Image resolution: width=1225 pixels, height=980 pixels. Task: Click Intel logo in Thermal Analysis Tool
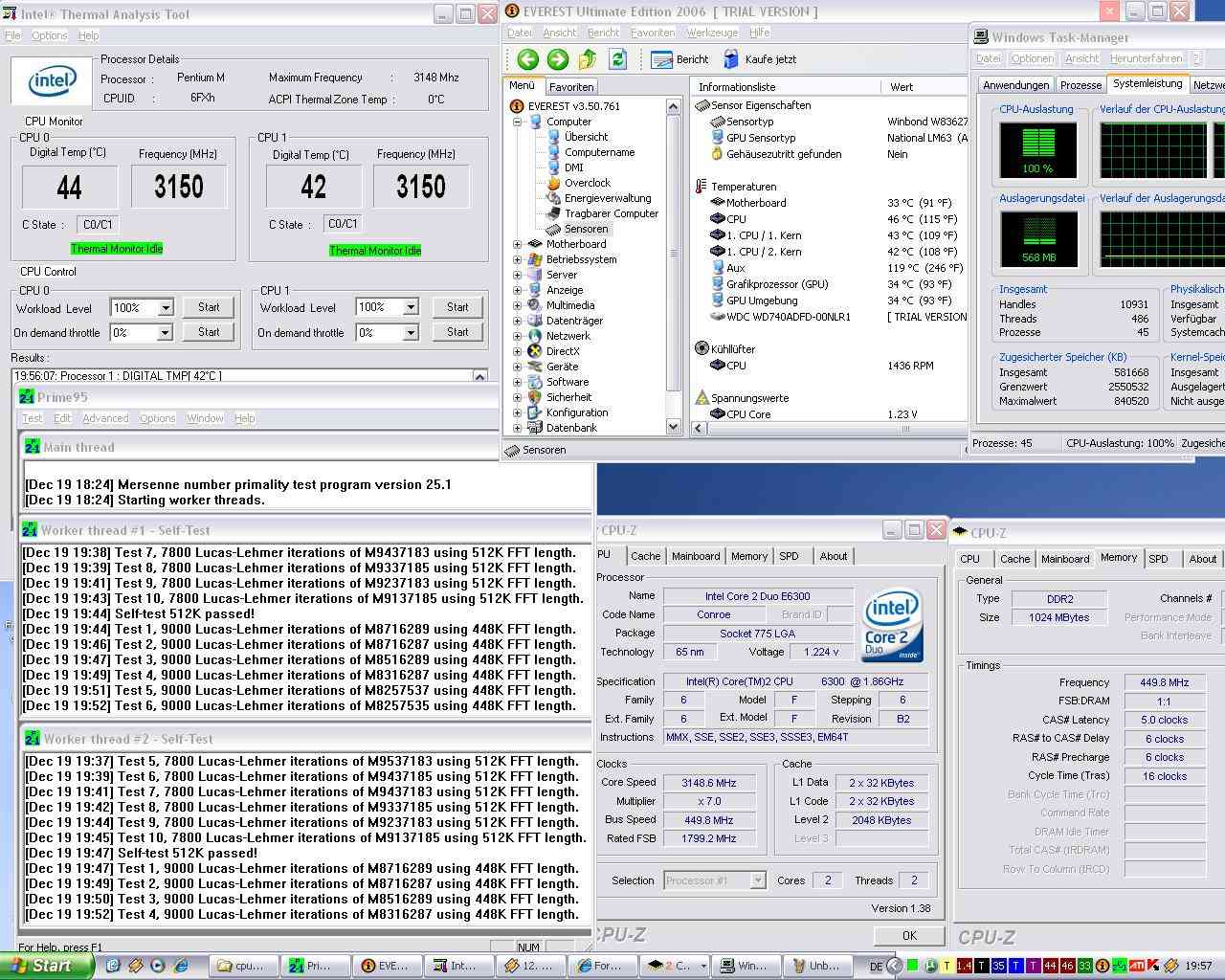pyautogui.click(x=52, y=81)
